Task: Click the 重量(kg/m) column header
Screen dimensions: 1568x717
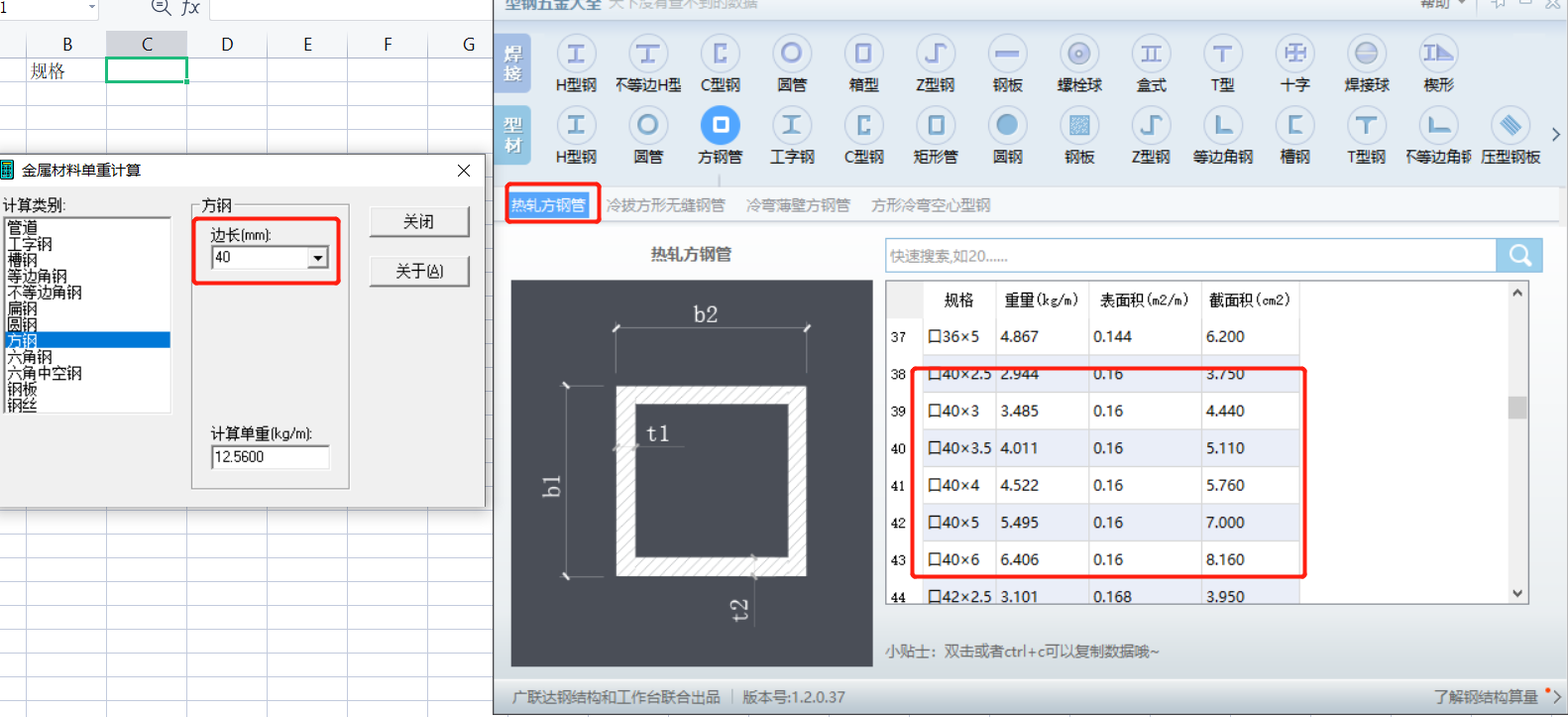Action: tap(1041, 299)
